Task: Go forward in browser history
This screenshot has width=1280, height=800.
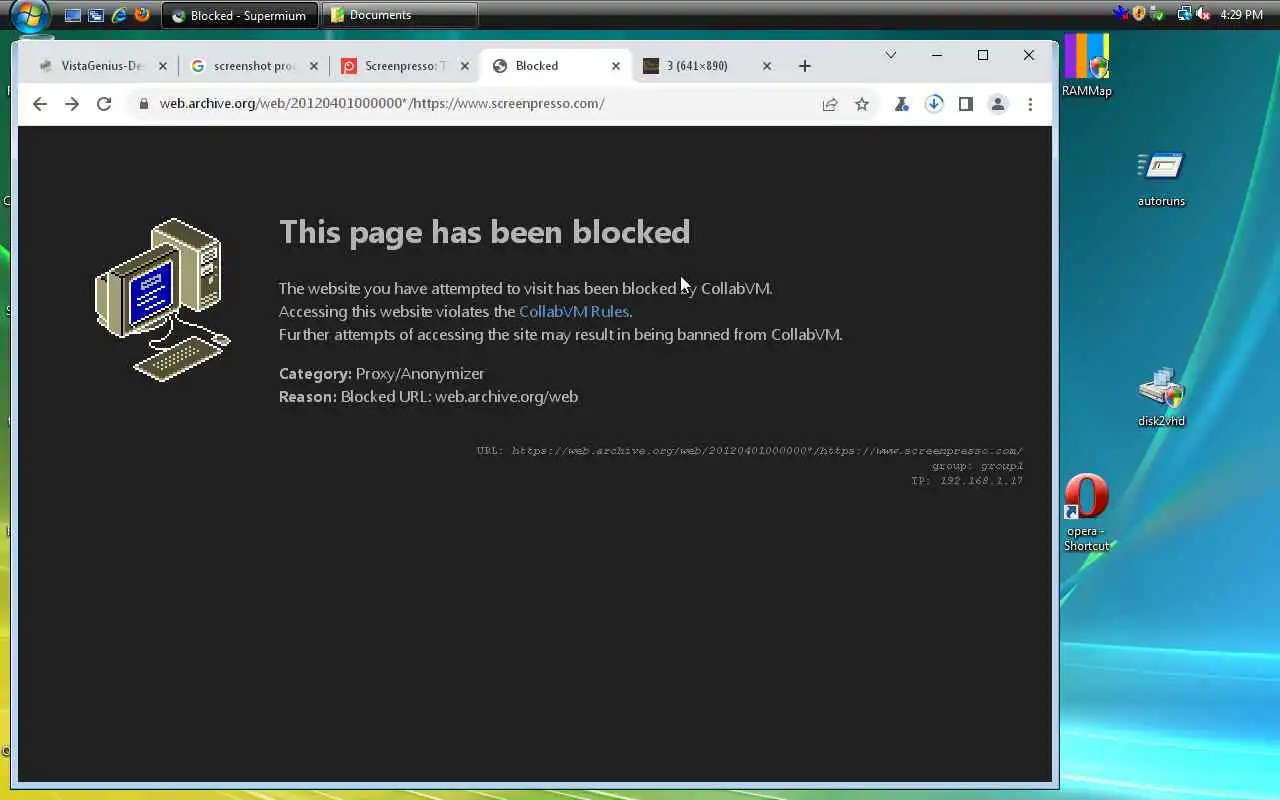Action: (x=72, y=104)
